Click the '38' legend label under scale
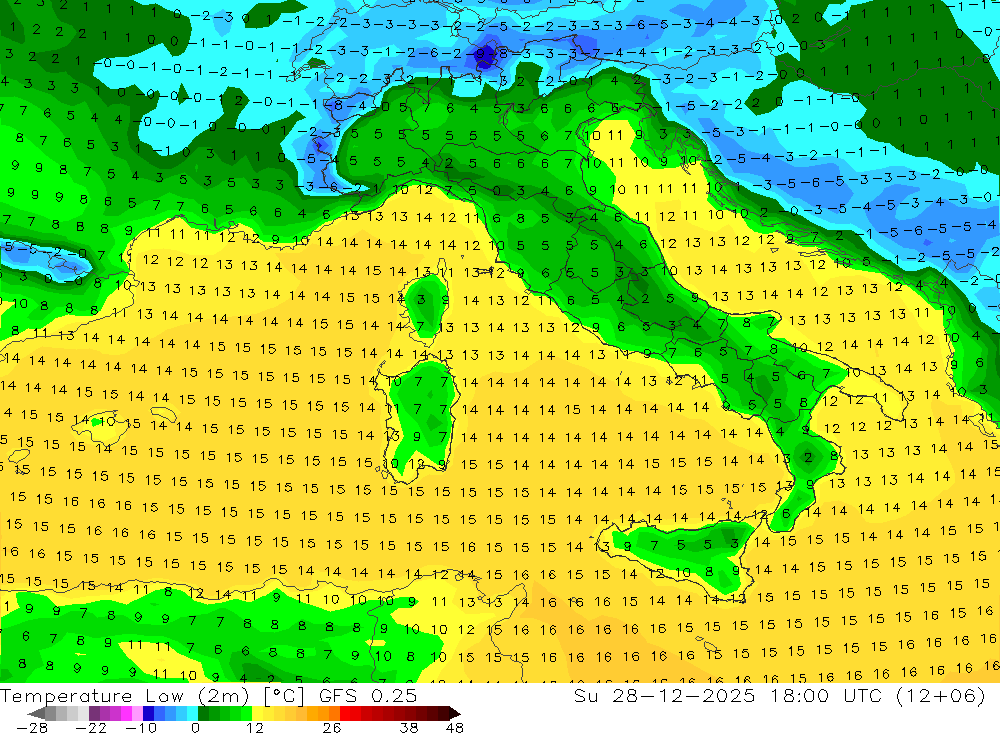 pyautogui.click(x=409, y=727)
